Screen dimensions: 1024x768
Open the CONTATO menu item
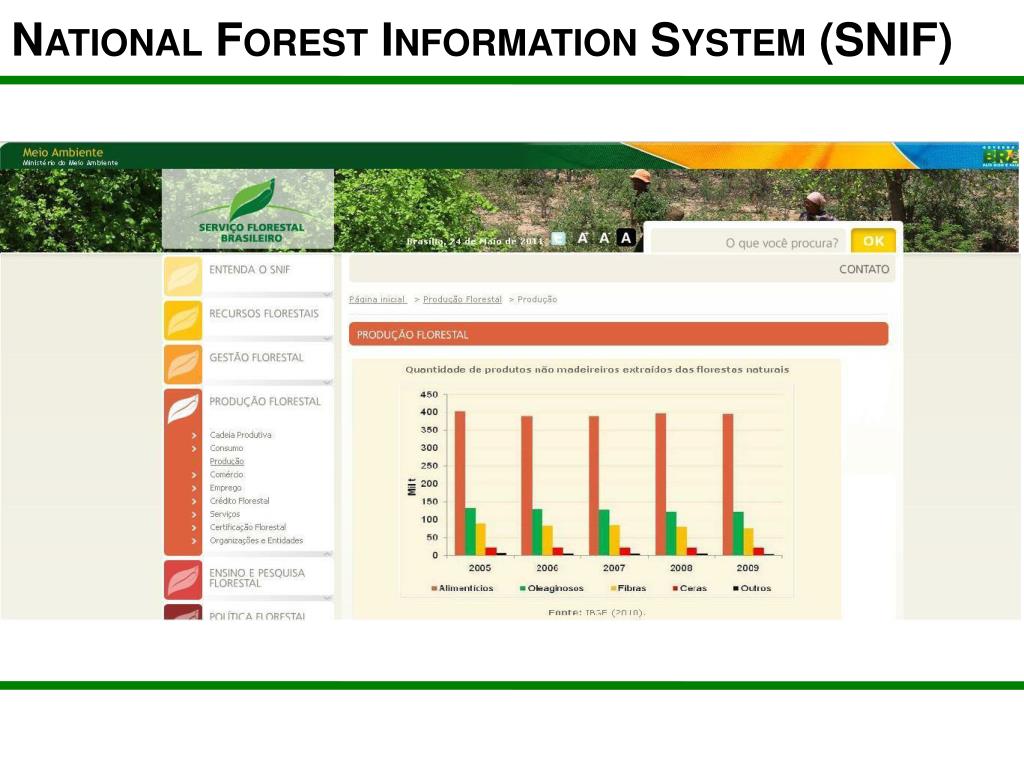[863, 269]
